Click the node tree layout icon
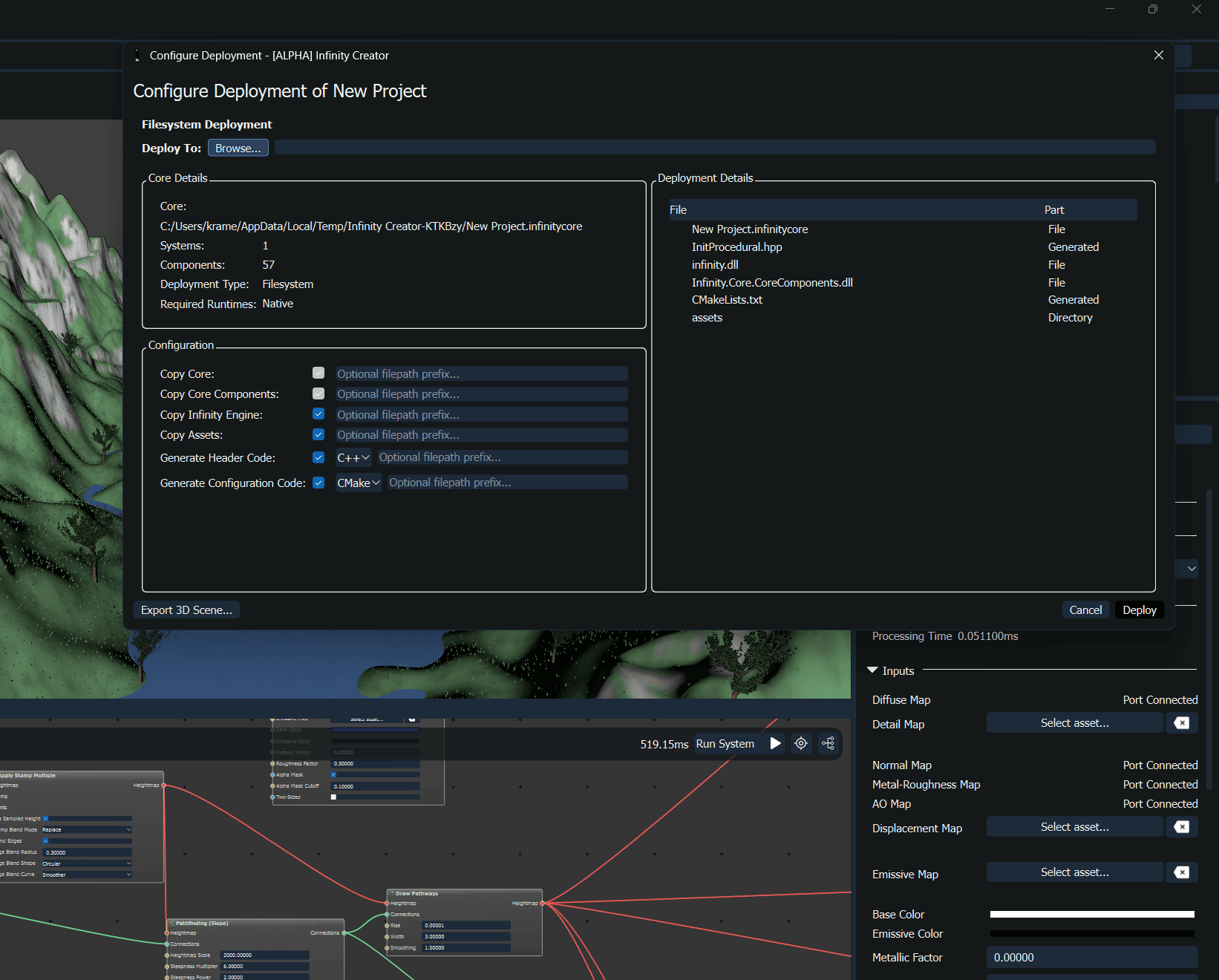Image resolution: width=1219 pixels, height=980 pixels. (829, 743)
